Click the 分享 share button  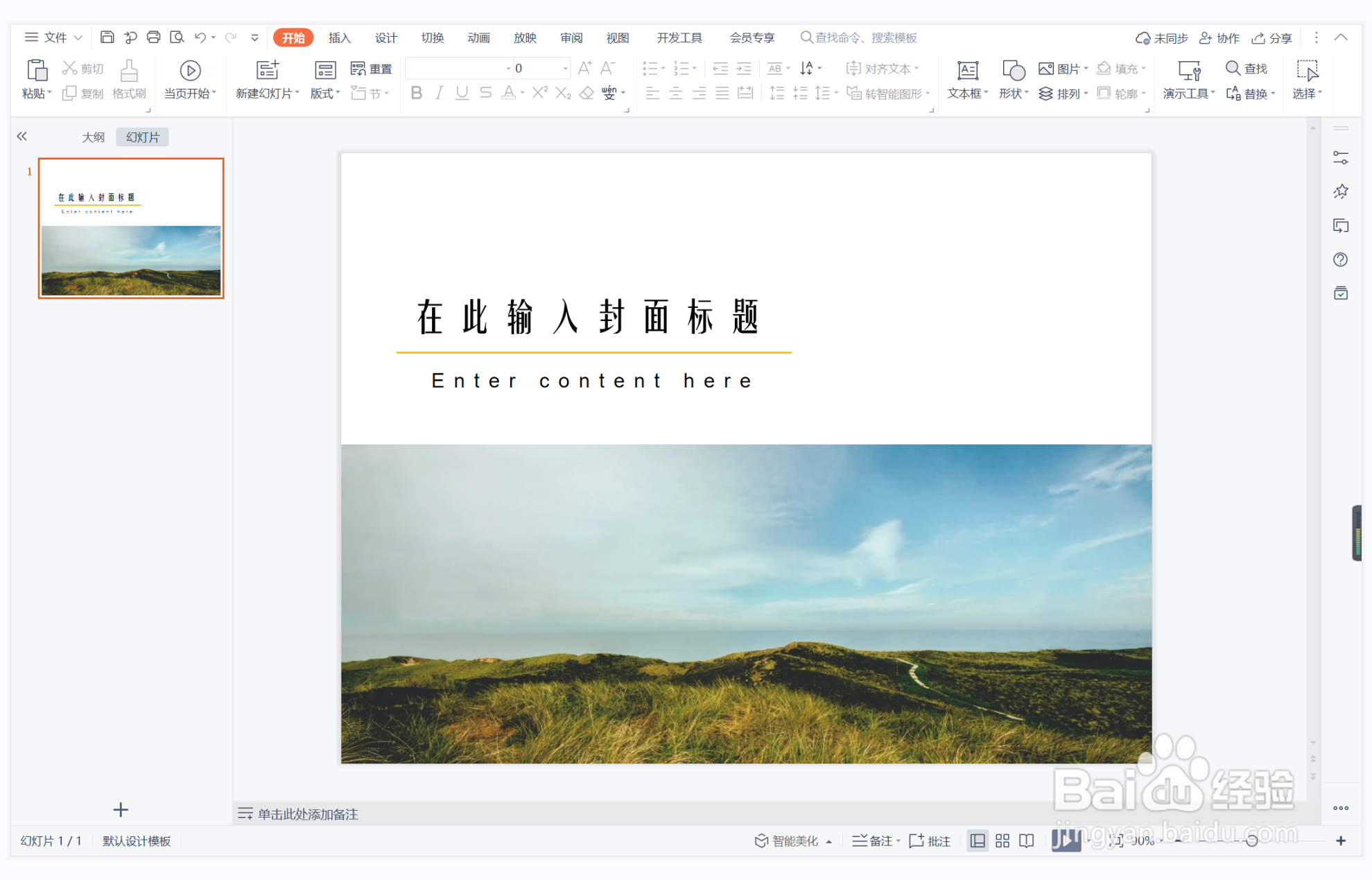(x=1271, y=37)
